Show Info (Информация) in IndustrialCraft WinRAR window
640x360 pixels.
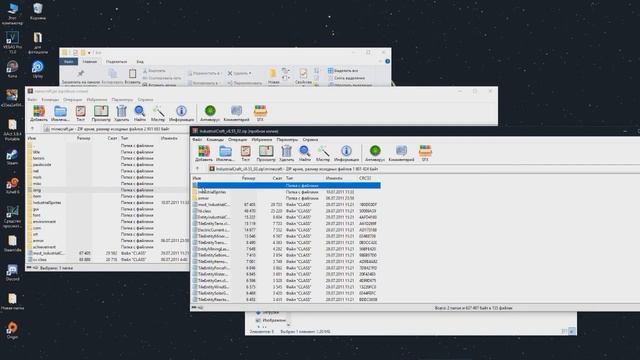346,153
